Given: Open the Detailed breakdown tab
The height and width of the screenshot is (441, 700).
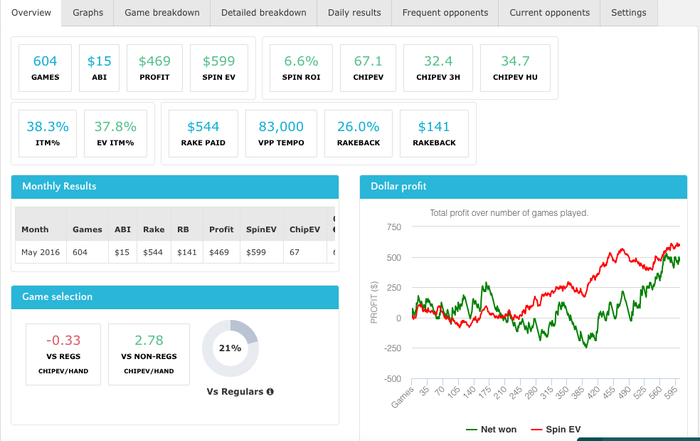Looking at the screenshot, I should 263,12.
